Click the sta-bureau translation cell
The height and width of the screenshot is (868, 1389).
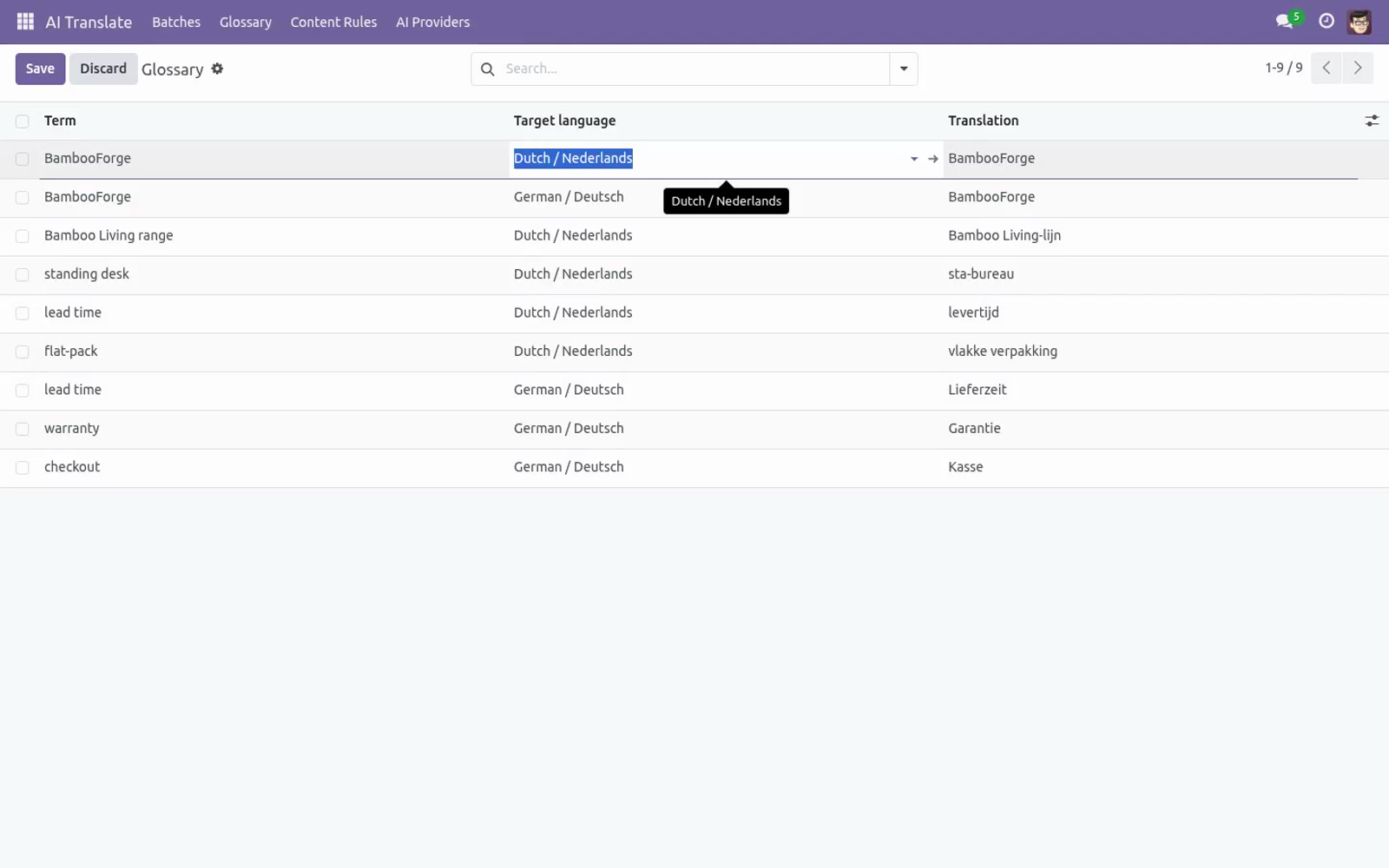pos(981,274)
